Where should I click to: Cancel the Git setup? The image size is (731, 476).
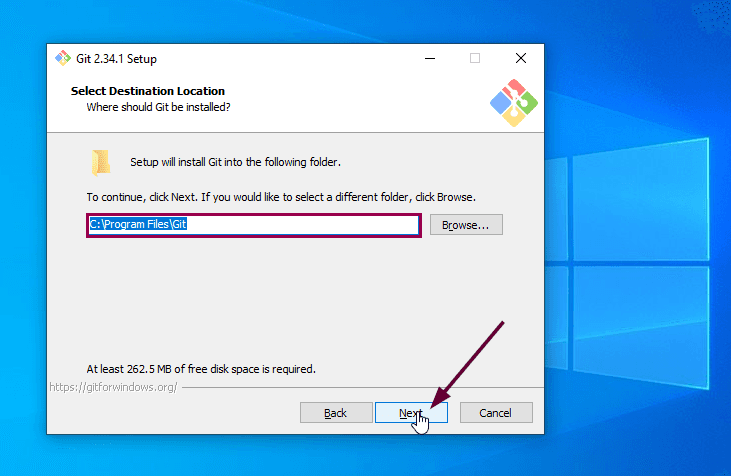[496, 413]
